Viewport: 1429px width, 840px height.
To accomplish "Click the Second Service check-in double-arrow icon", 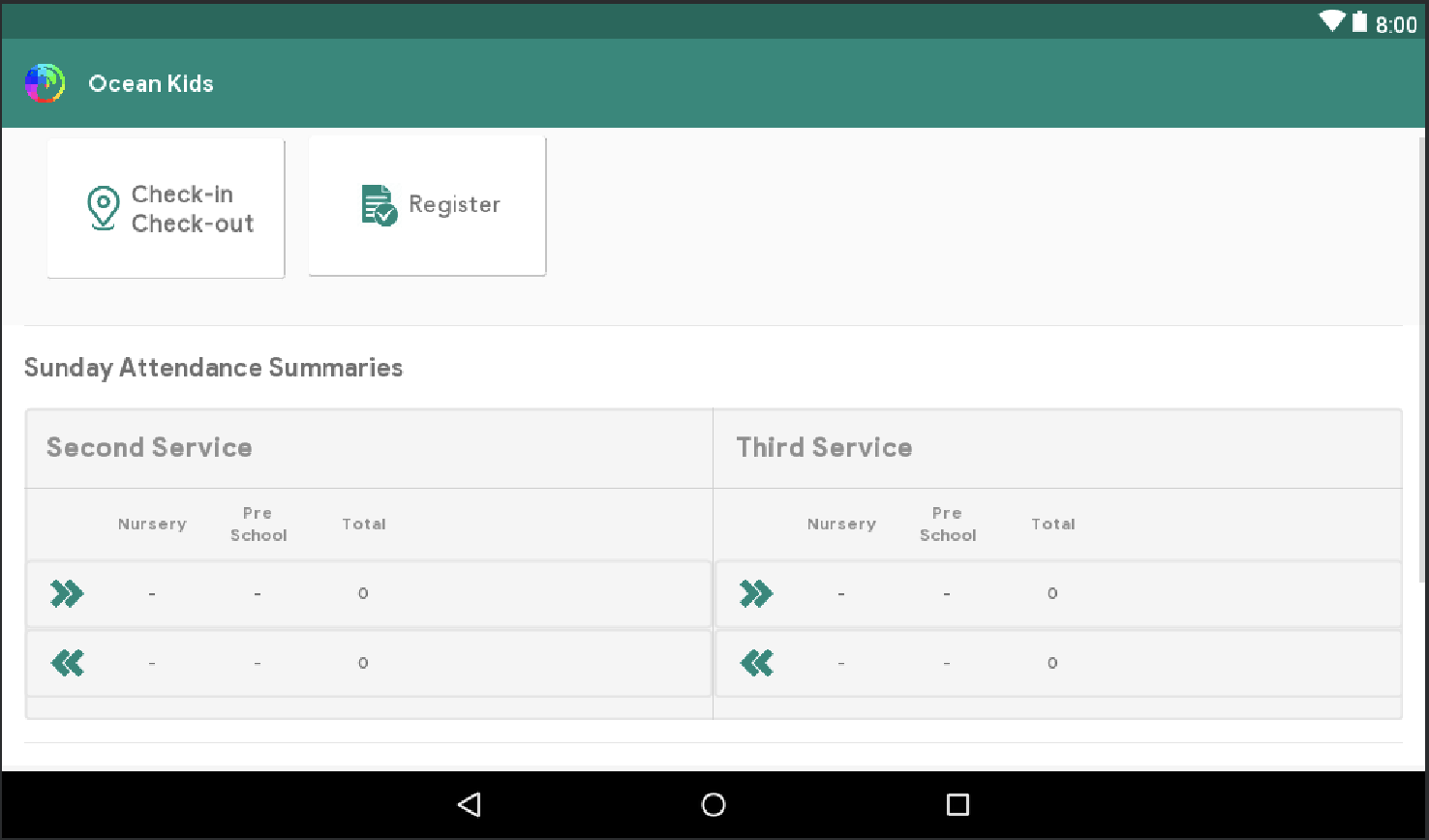I will (67, 593).
